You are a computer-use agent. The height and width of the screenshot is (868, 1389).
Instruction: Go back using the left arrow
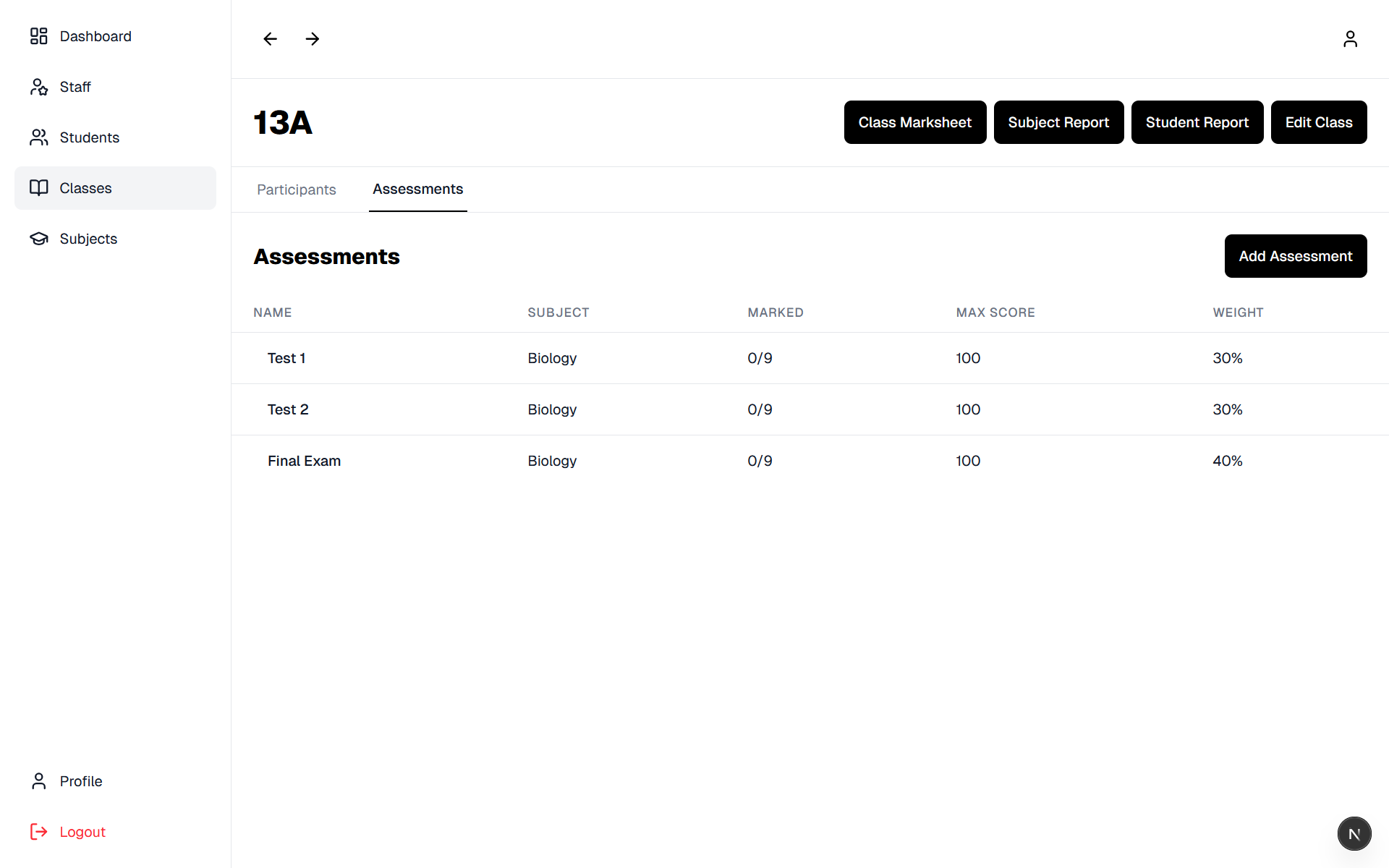click(x=271, y=39)
